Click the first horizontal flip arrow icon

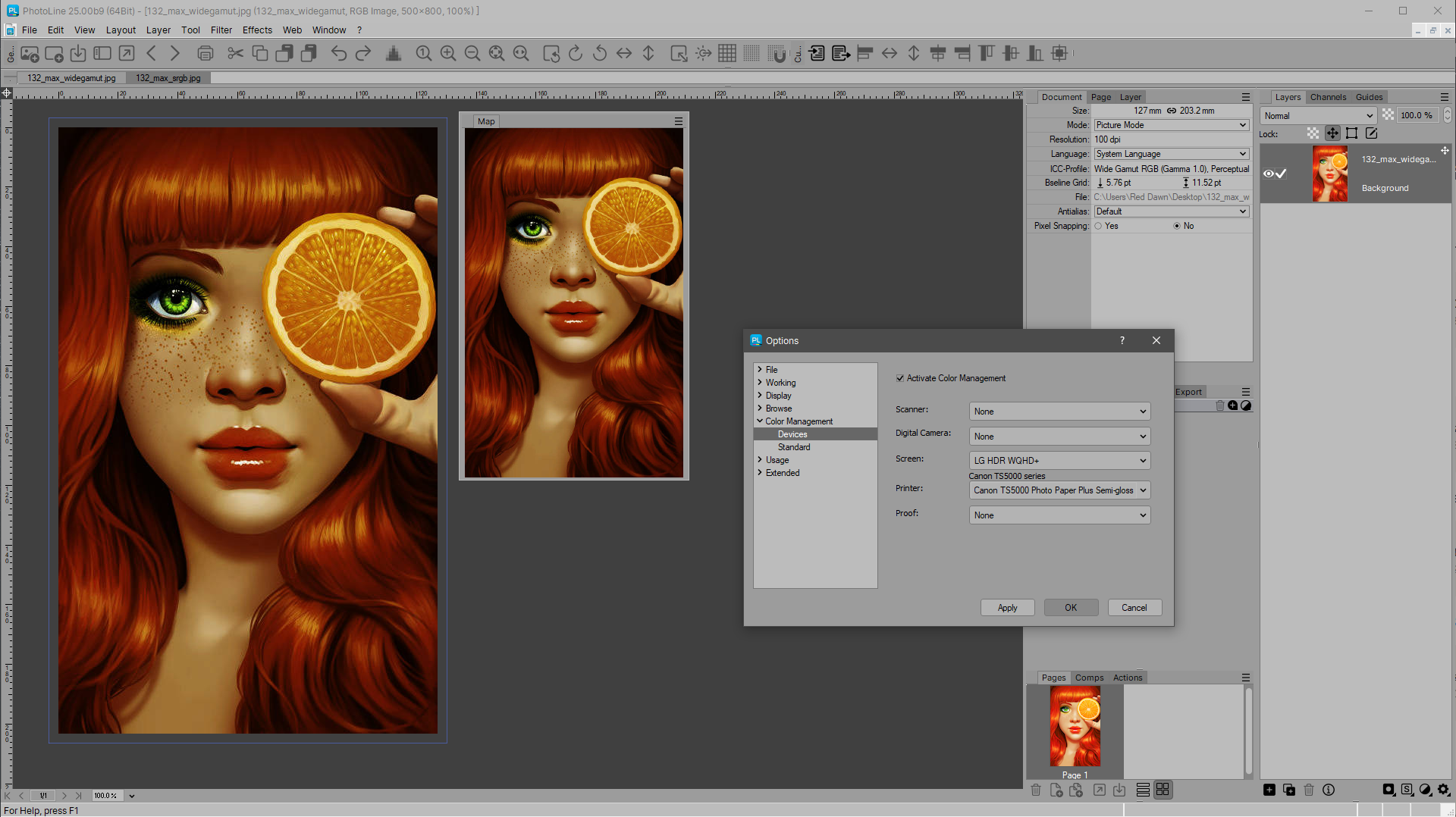[624, 53]
